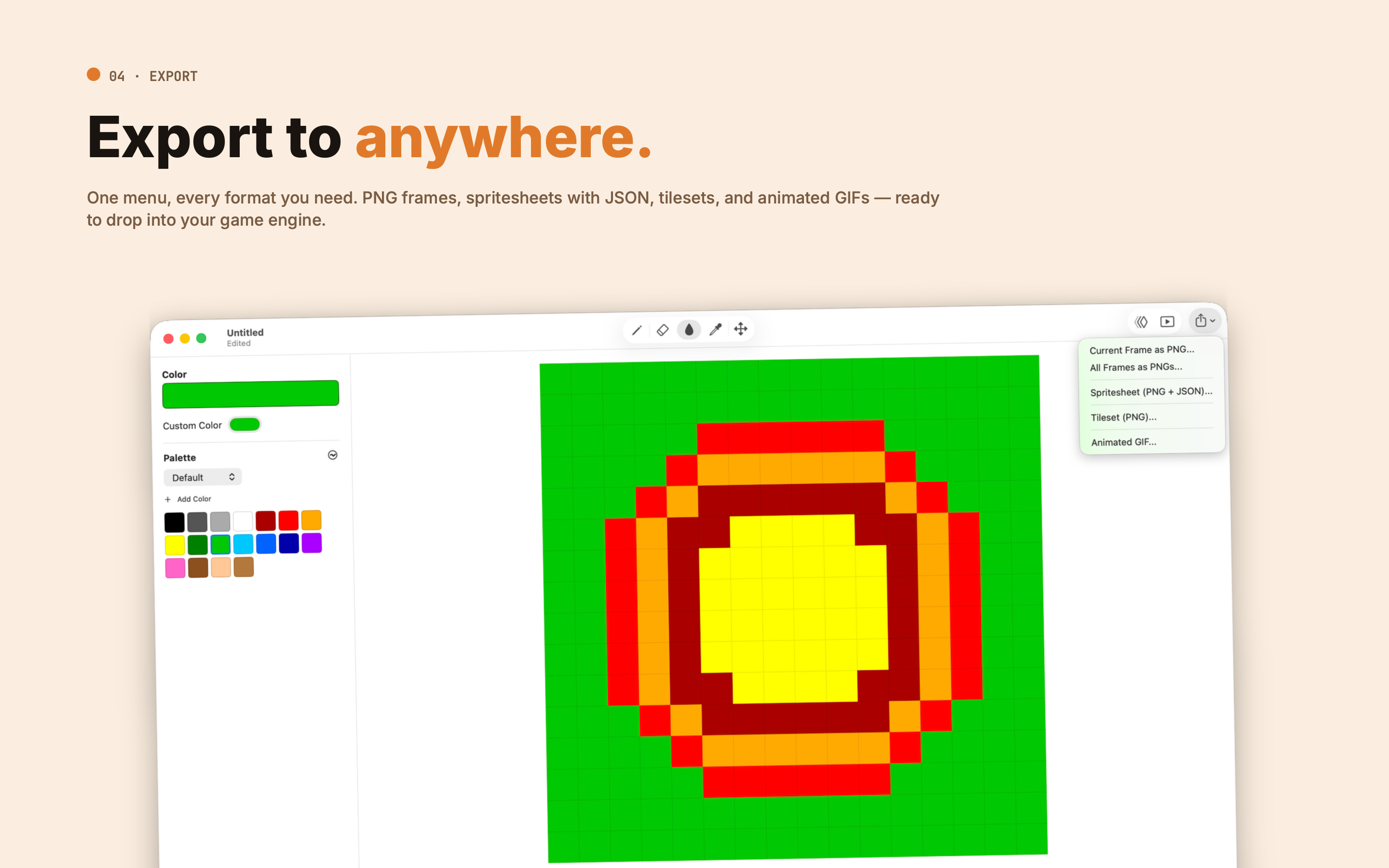Select the Eraser tool
Viewport: 1389px width, 868px height.
[662, 330]
